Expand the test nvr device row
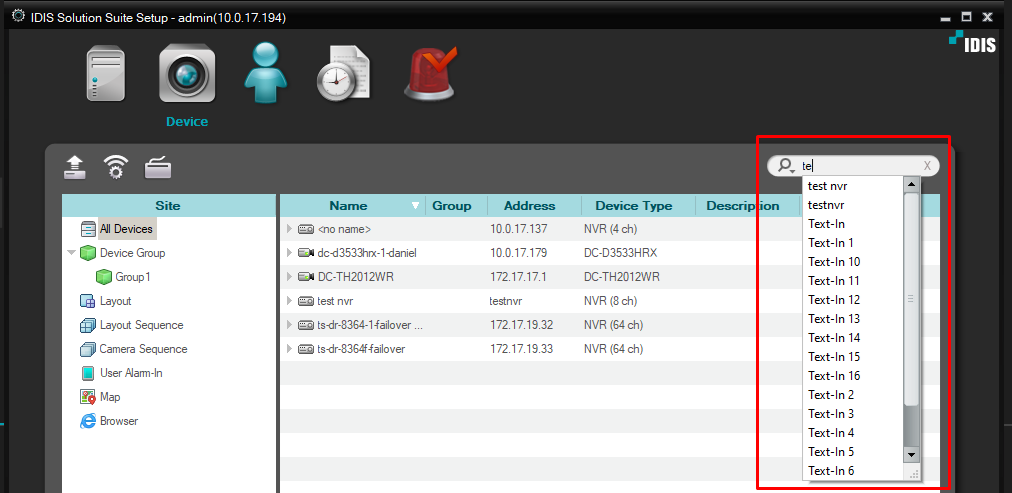1012x493 pixels. tap(290, 301)
